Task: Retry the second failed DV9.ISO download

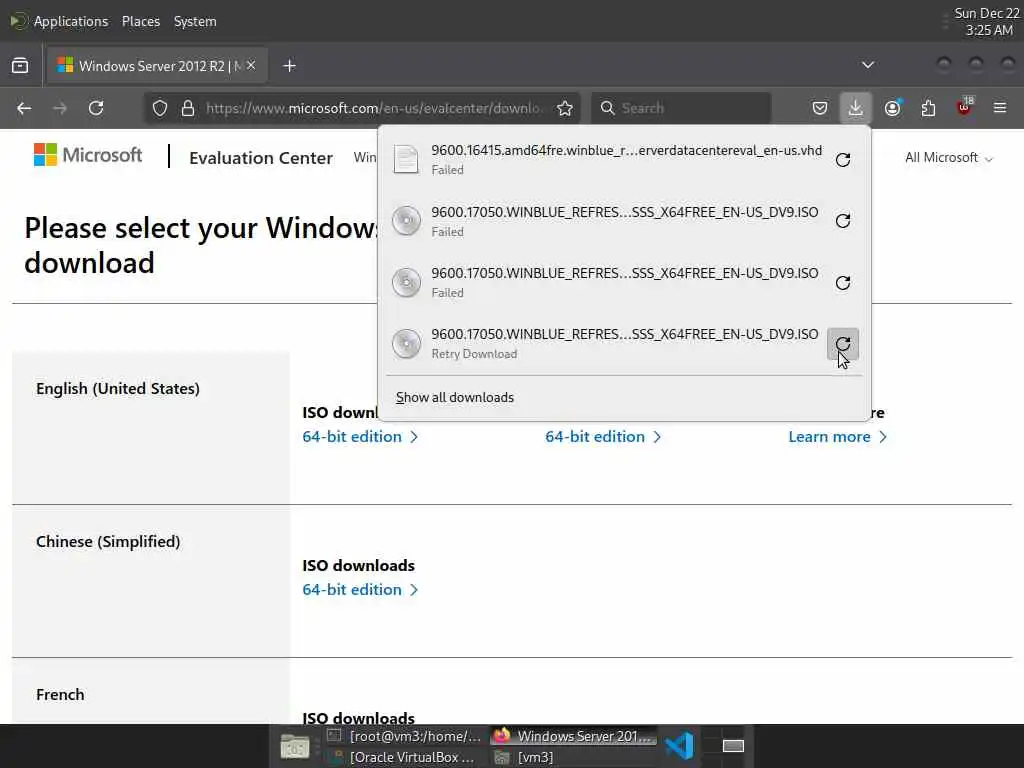Action: click(x=843, y=283)
